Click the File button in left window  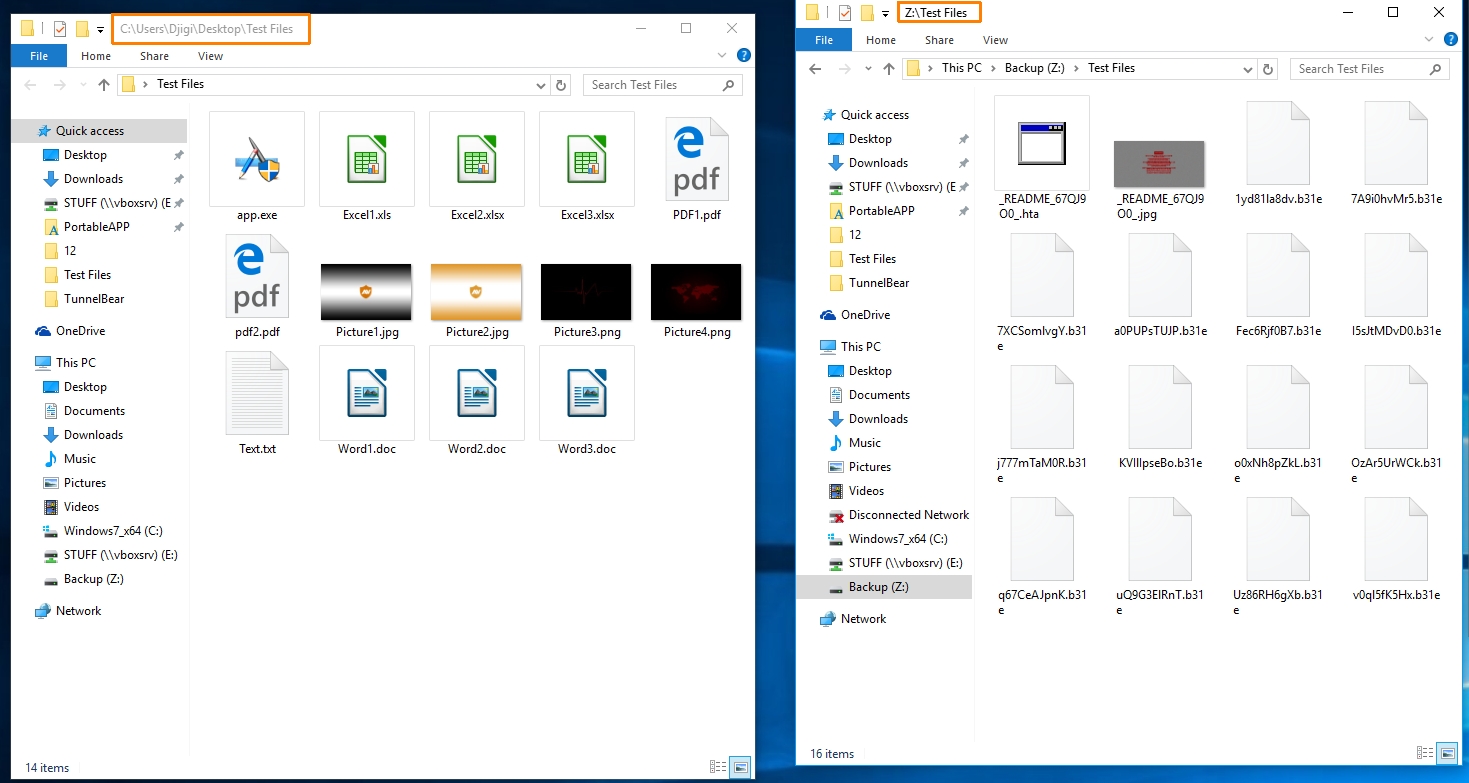tap(39, 57)
